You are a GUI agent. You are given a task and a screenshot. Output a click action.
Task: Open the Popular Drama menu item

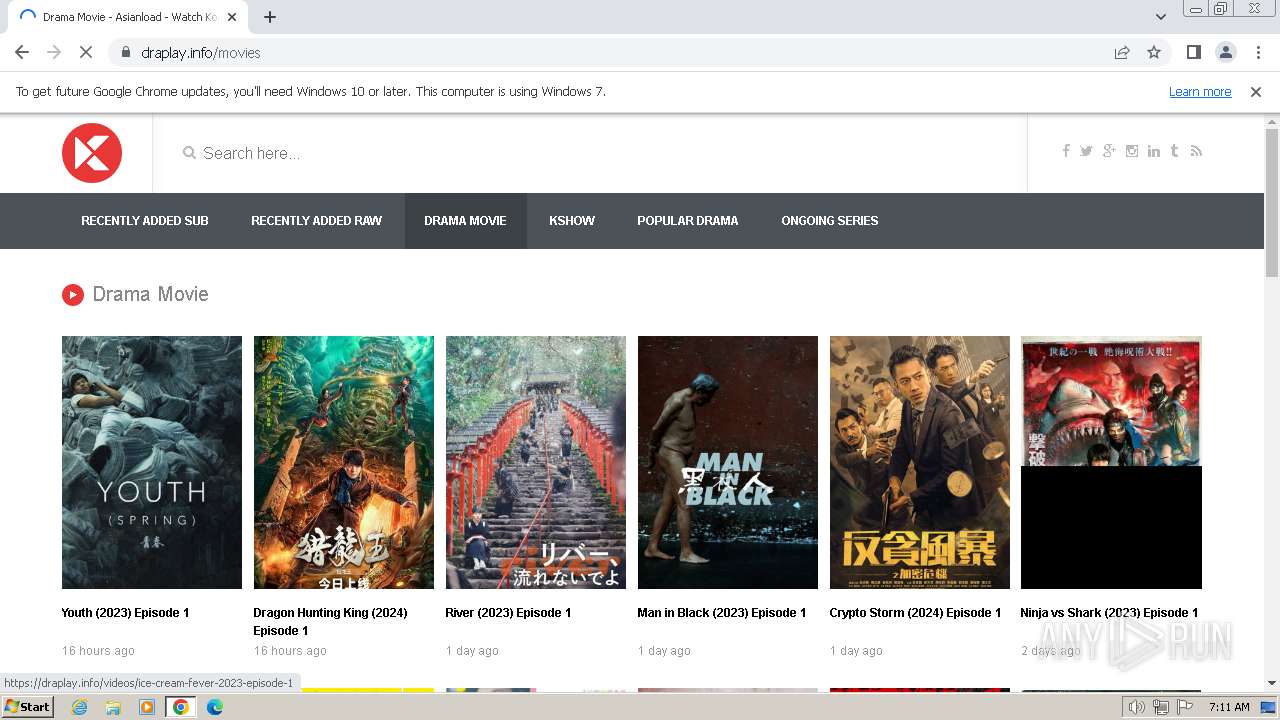[x=688, y=220]
